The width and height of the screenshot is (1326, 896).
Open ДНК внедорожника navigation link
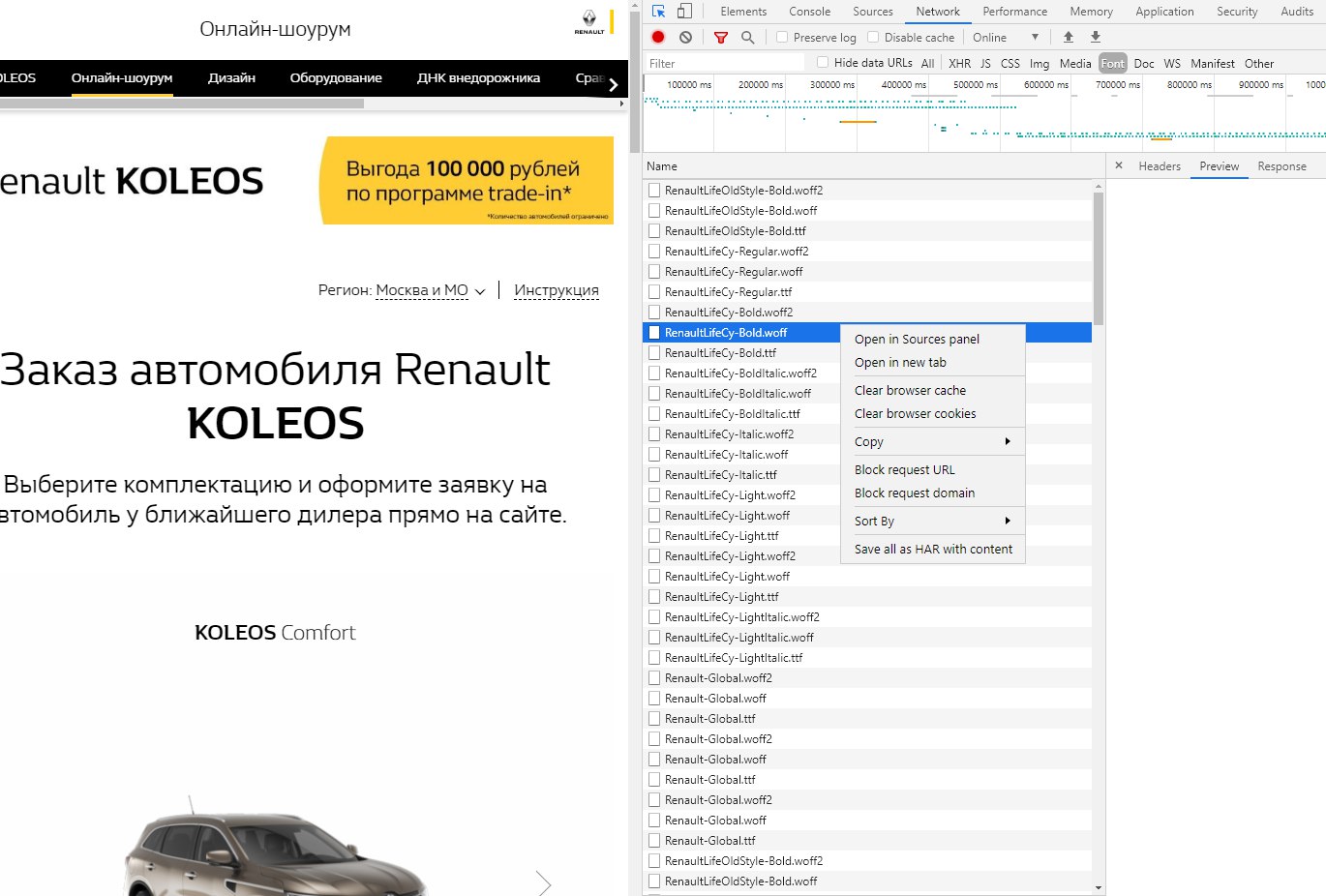[478, 78]
